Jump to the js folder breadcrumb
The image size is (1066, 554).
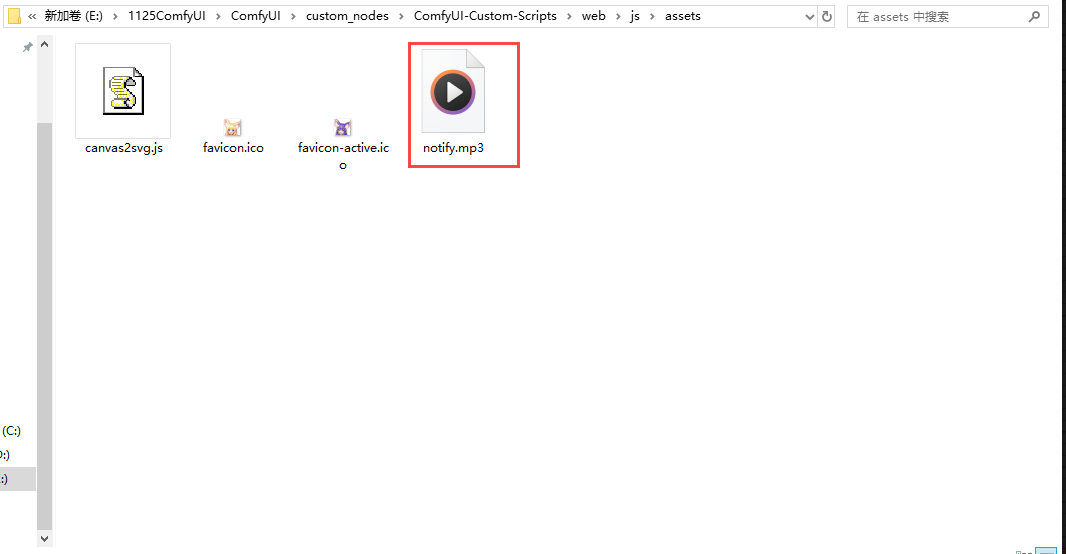[635, 17]
